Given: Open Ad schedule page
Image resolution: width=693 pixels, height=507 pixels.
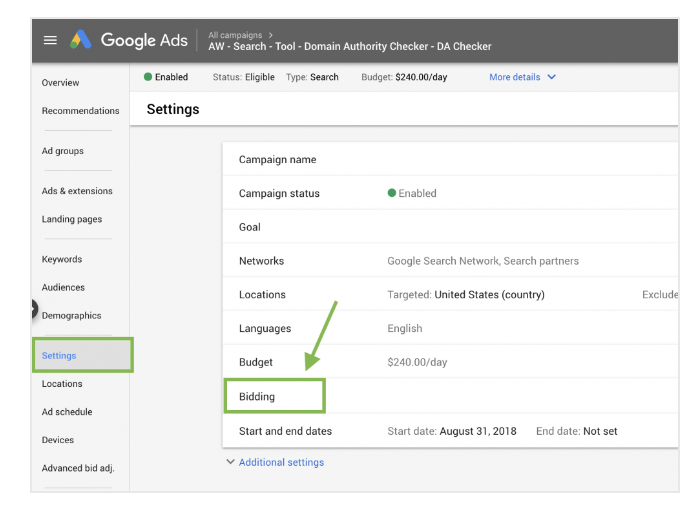Looking at the screenshot, I should pyautogui.click(x=67, y=412).
